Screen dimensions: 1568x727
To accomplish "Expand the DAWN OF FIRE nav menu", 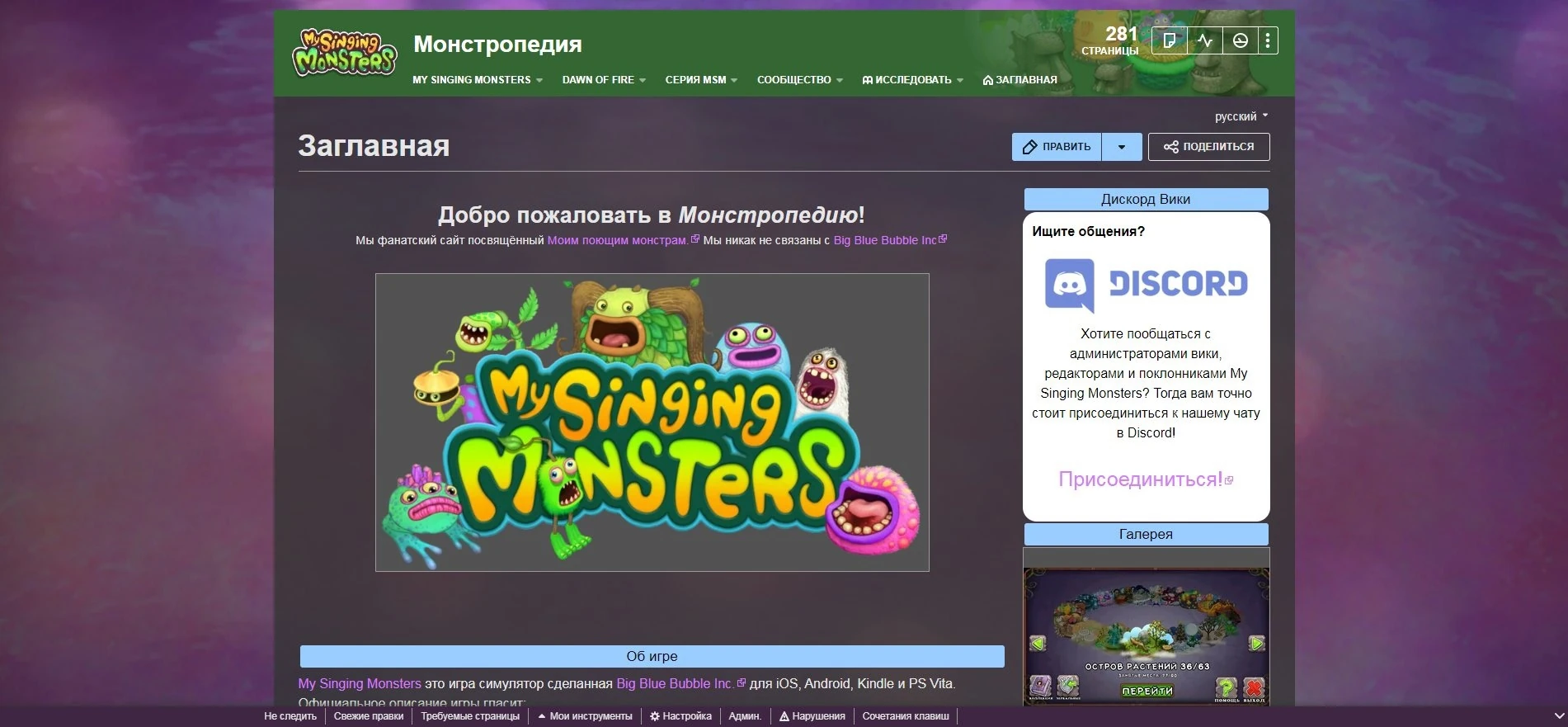I will pyautogui.click(x=604, y=80).
